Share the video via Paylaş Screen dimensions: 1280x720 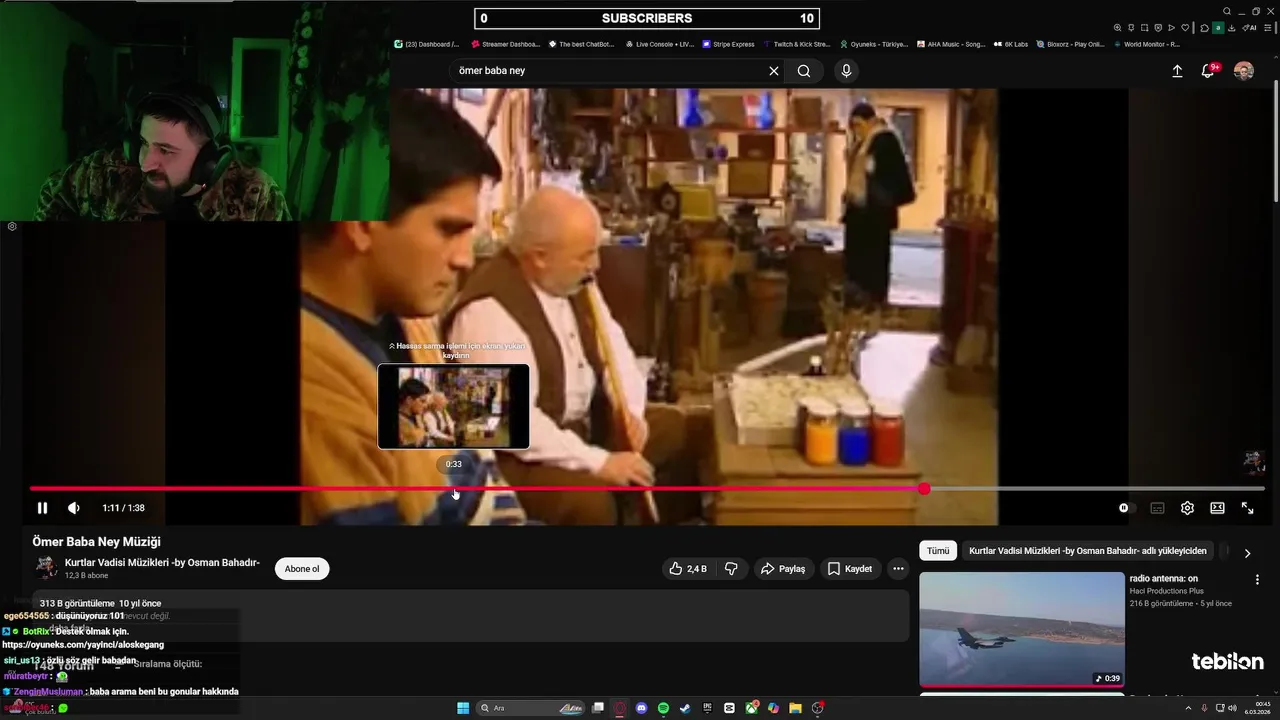783,569
